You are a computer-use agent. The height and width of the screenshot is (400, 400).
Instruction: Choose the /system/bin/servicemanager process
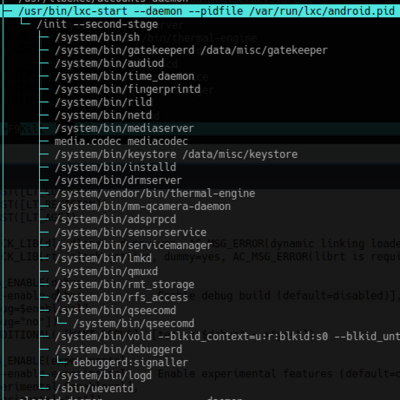click(x=134, y=245)
